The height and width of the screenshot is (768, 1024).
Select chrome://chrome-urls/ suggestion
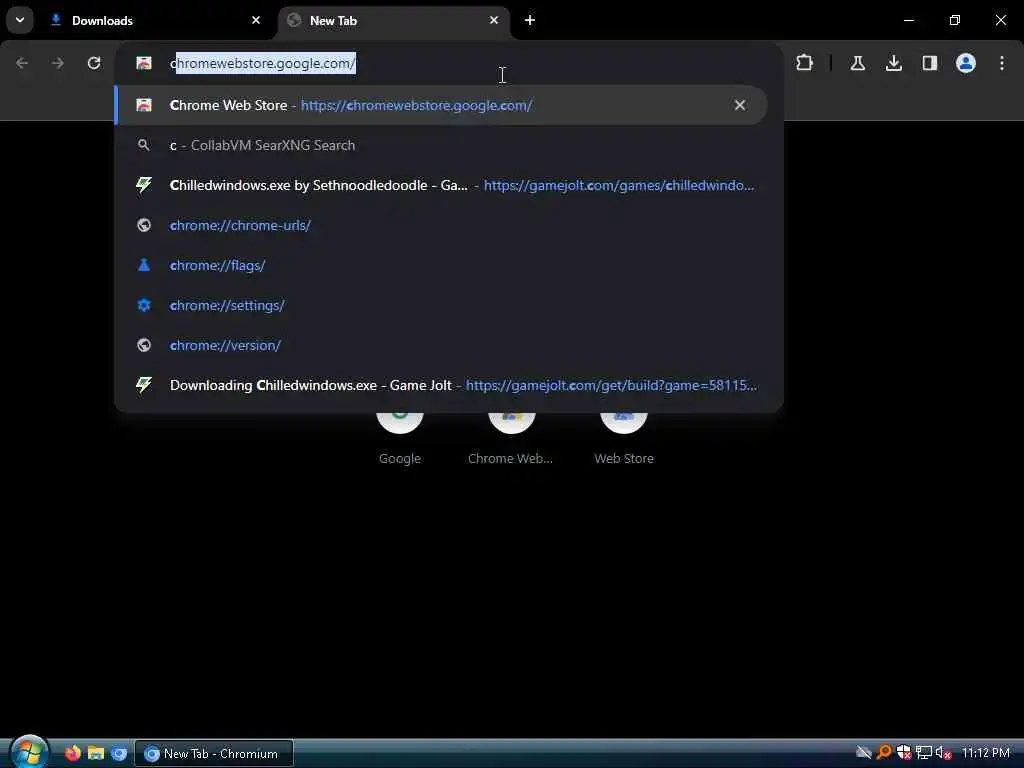click(441, 225)
